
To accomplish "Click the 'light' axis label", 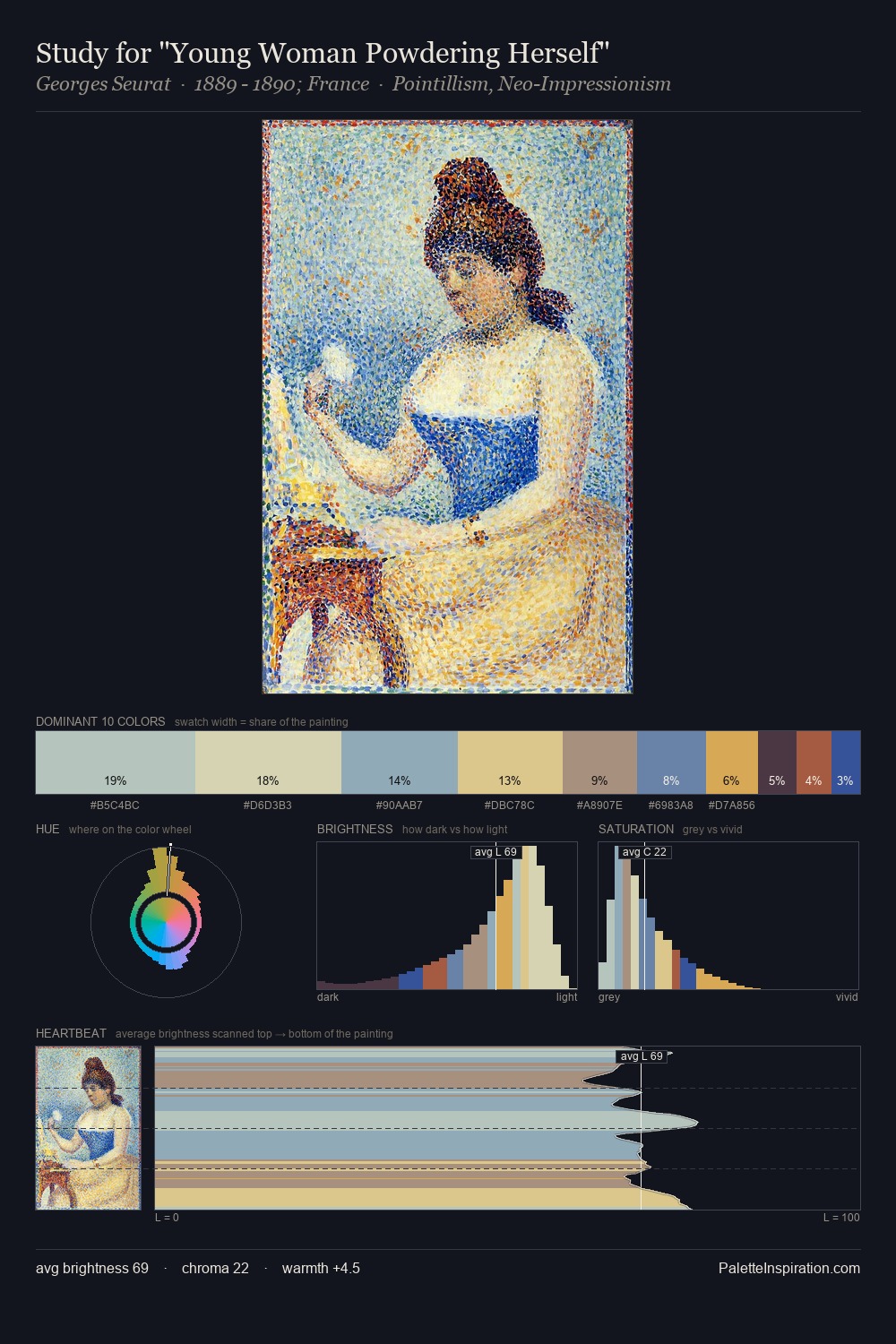I will 567,997.
